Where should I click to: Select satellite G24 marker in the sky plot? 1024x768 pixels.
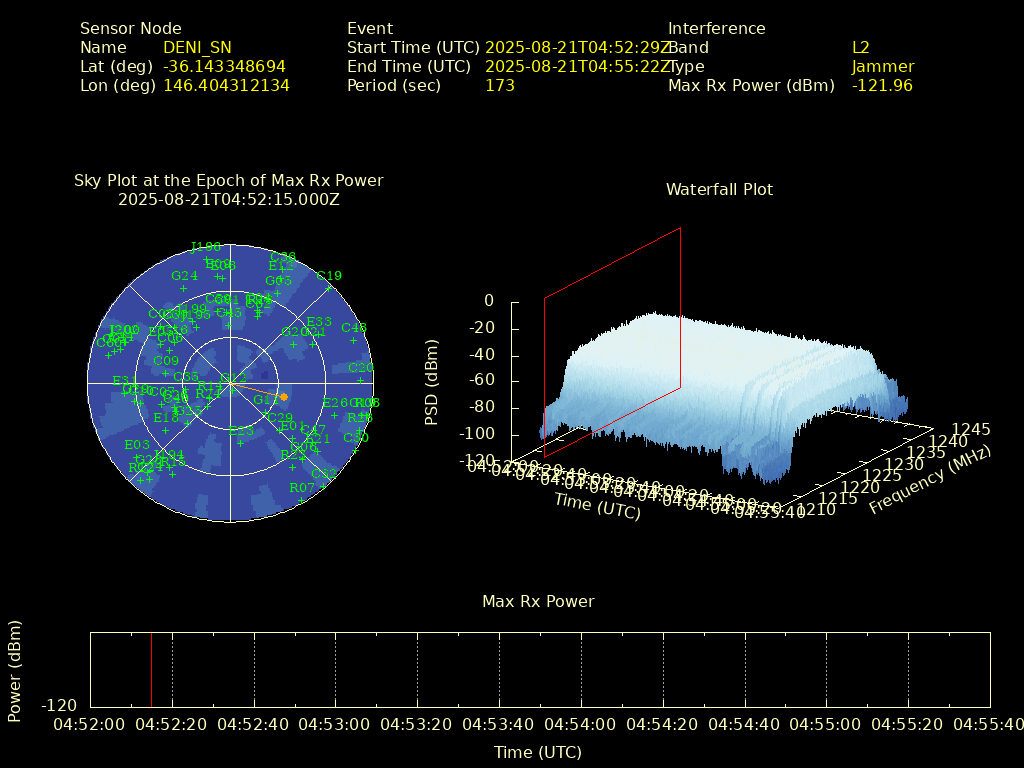pos(183,288)
